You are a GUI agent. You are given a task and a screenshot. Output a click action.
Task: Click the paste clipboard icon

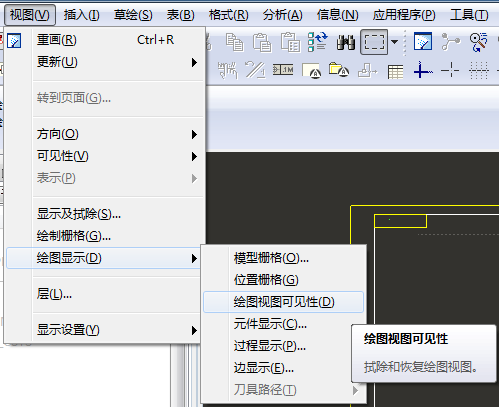(262, 42)
